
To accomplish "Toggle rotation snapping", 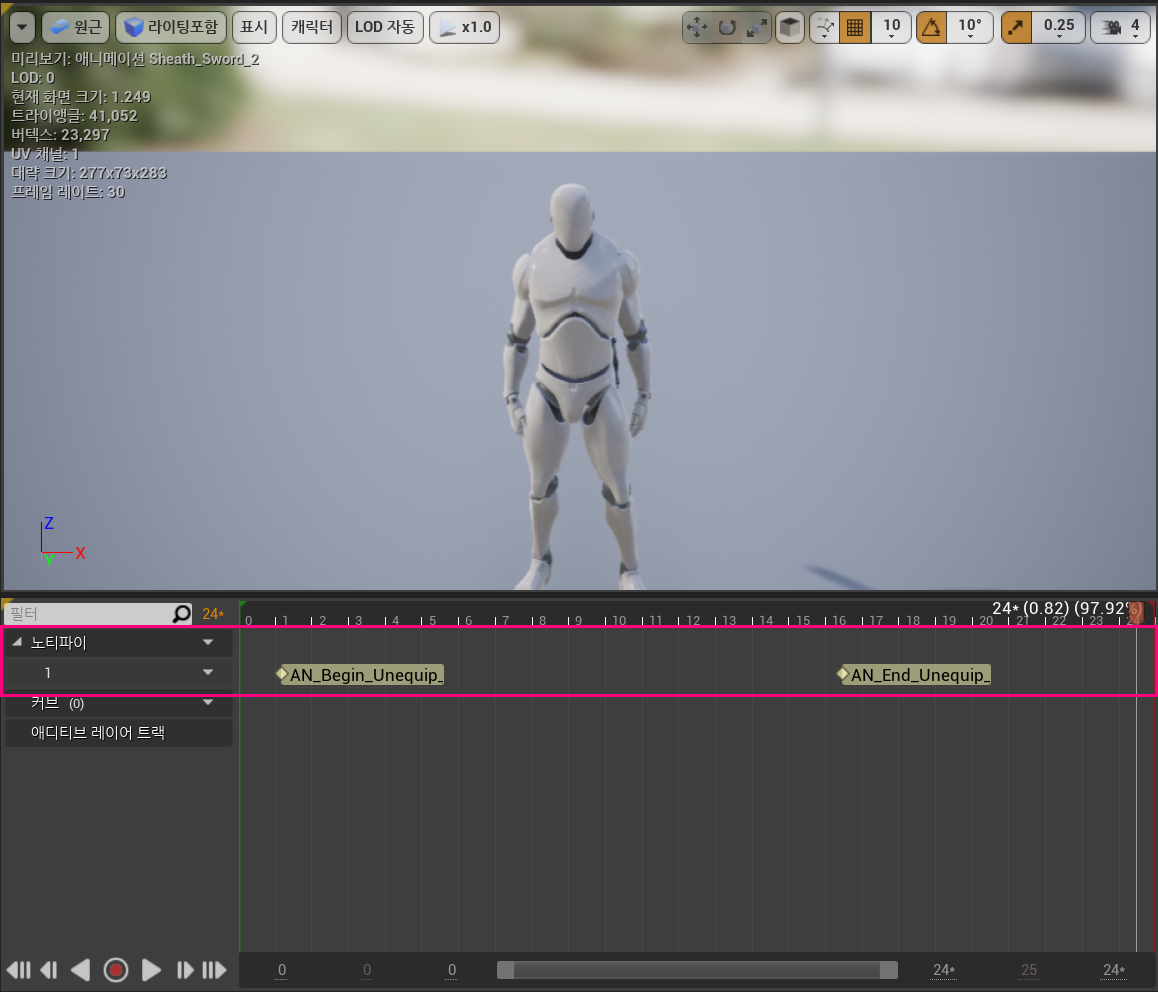I will 932,27.
